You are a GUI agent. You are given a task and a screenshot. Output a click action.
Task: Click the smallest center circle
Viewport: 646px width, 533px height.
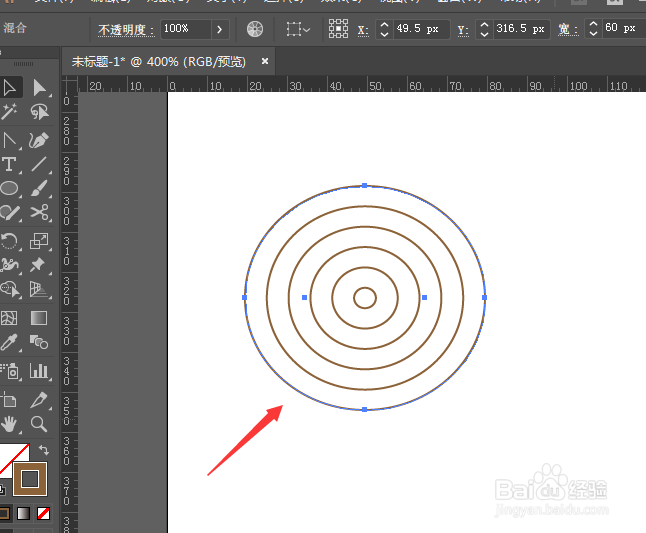[365, 297]
